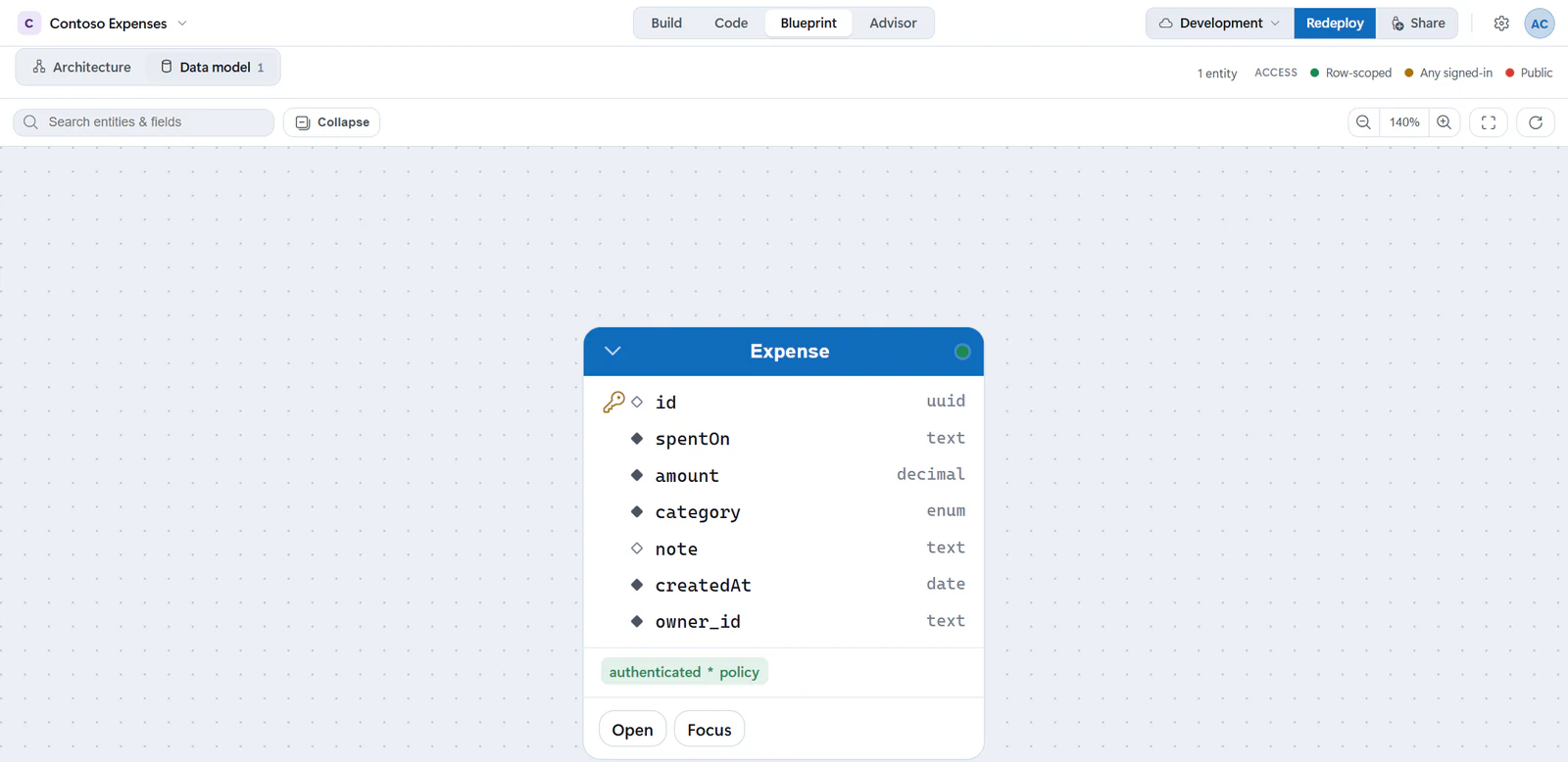
Task: Click the Search entities & fields box
Action: (143, 122)
